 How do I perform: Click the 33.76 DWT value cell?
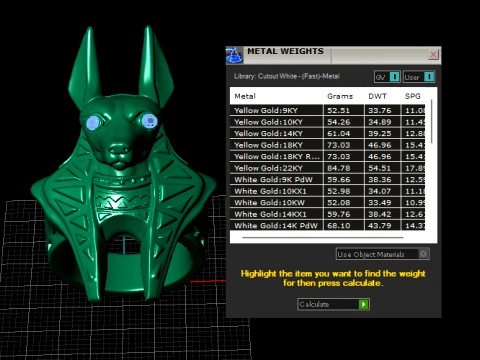point(382,110)
